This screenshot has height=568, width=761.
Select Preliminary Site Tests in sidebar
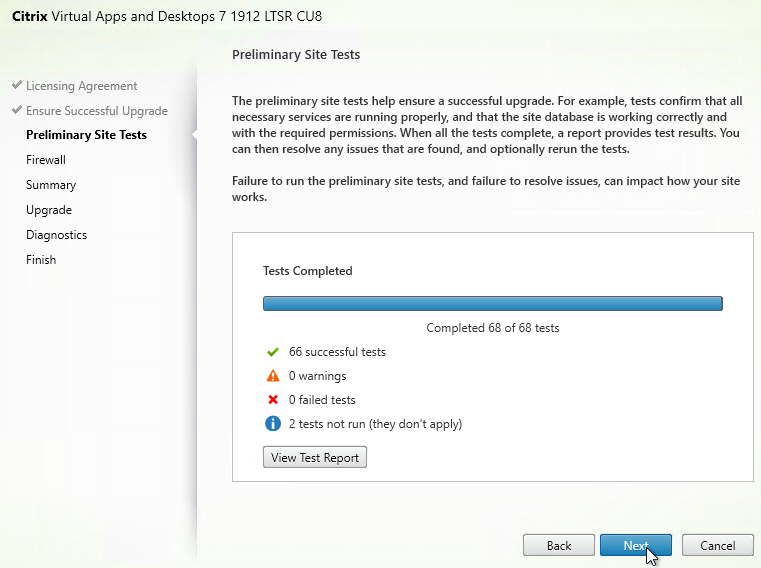click(86, 135)
